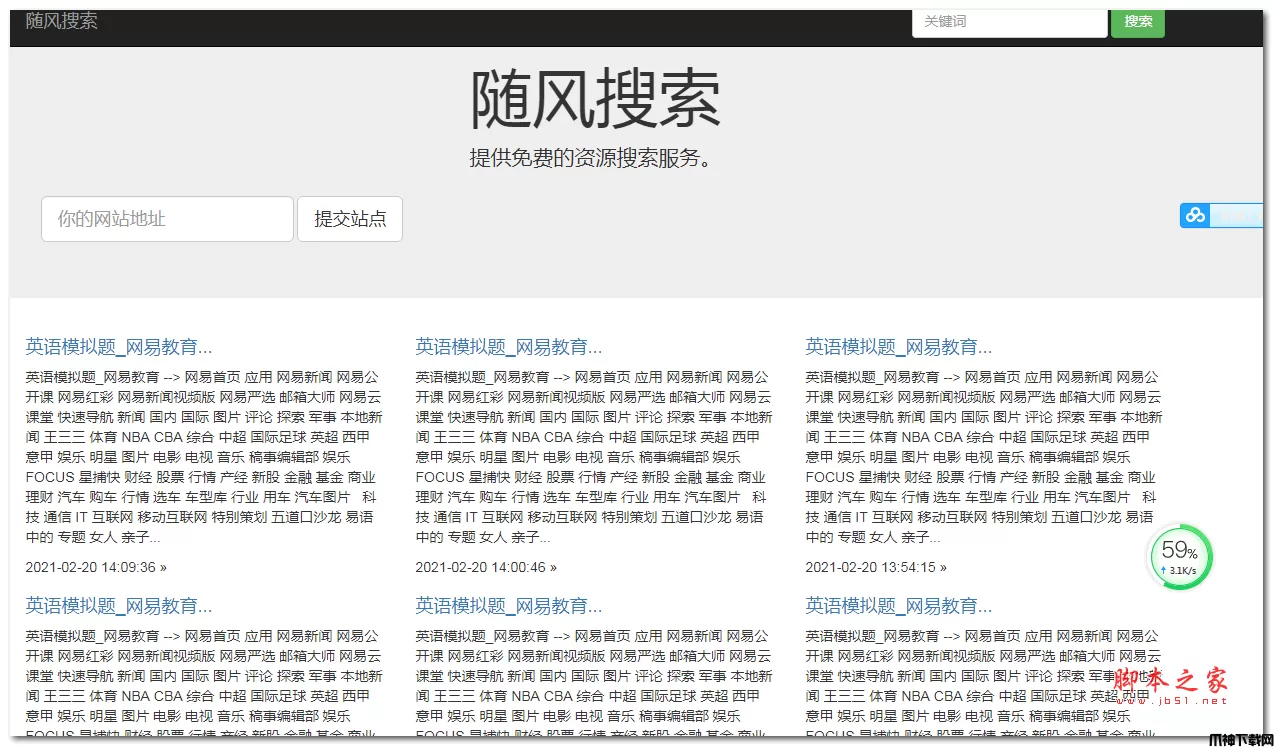The image size is (1274, 747).
Task: Open second-row right 英语模拟题 title link
Action: [x=899, y=606]
